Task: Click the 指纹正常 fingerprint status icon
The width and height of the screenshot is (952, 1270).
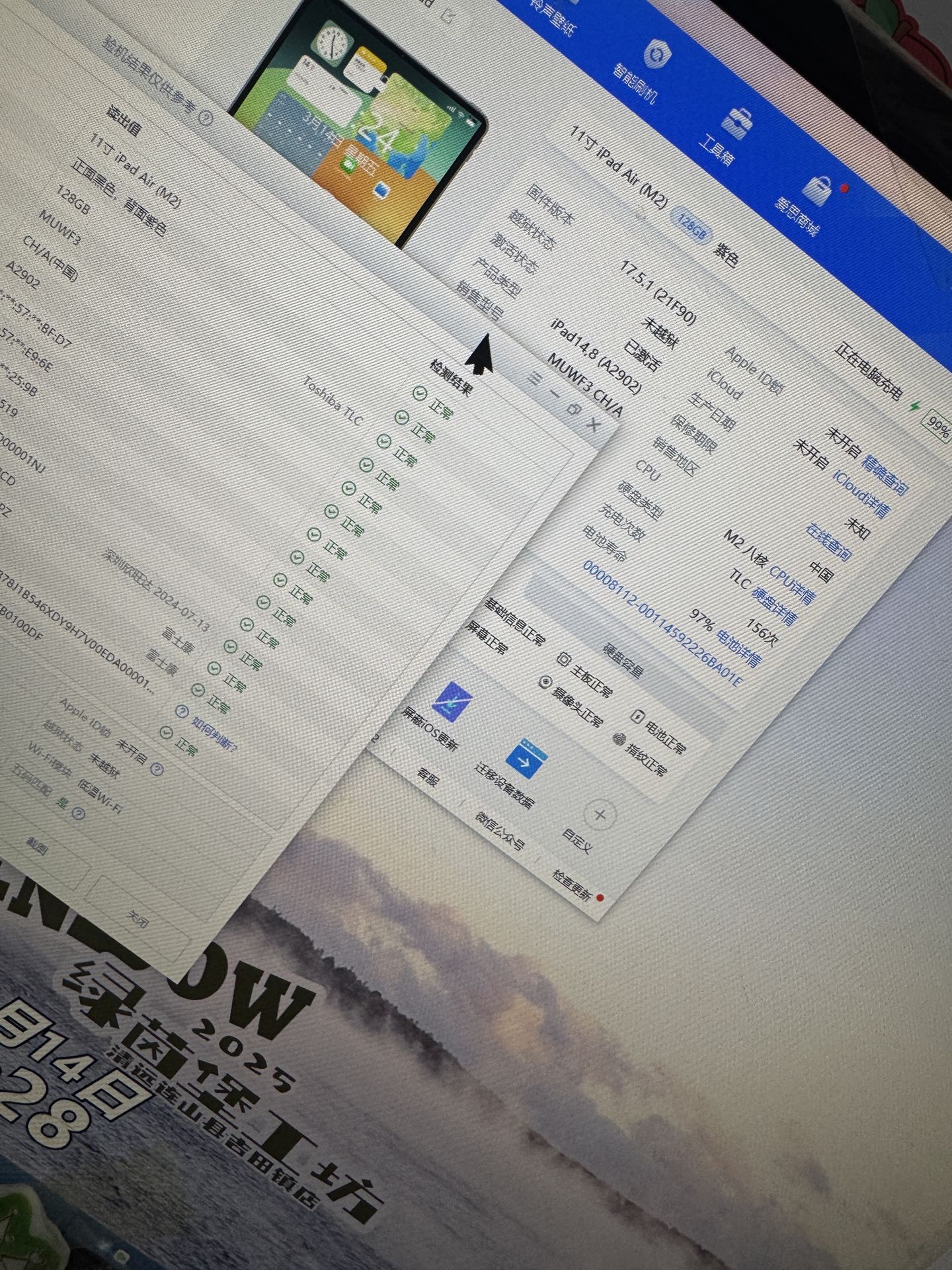Action: [x=619, y=739]
